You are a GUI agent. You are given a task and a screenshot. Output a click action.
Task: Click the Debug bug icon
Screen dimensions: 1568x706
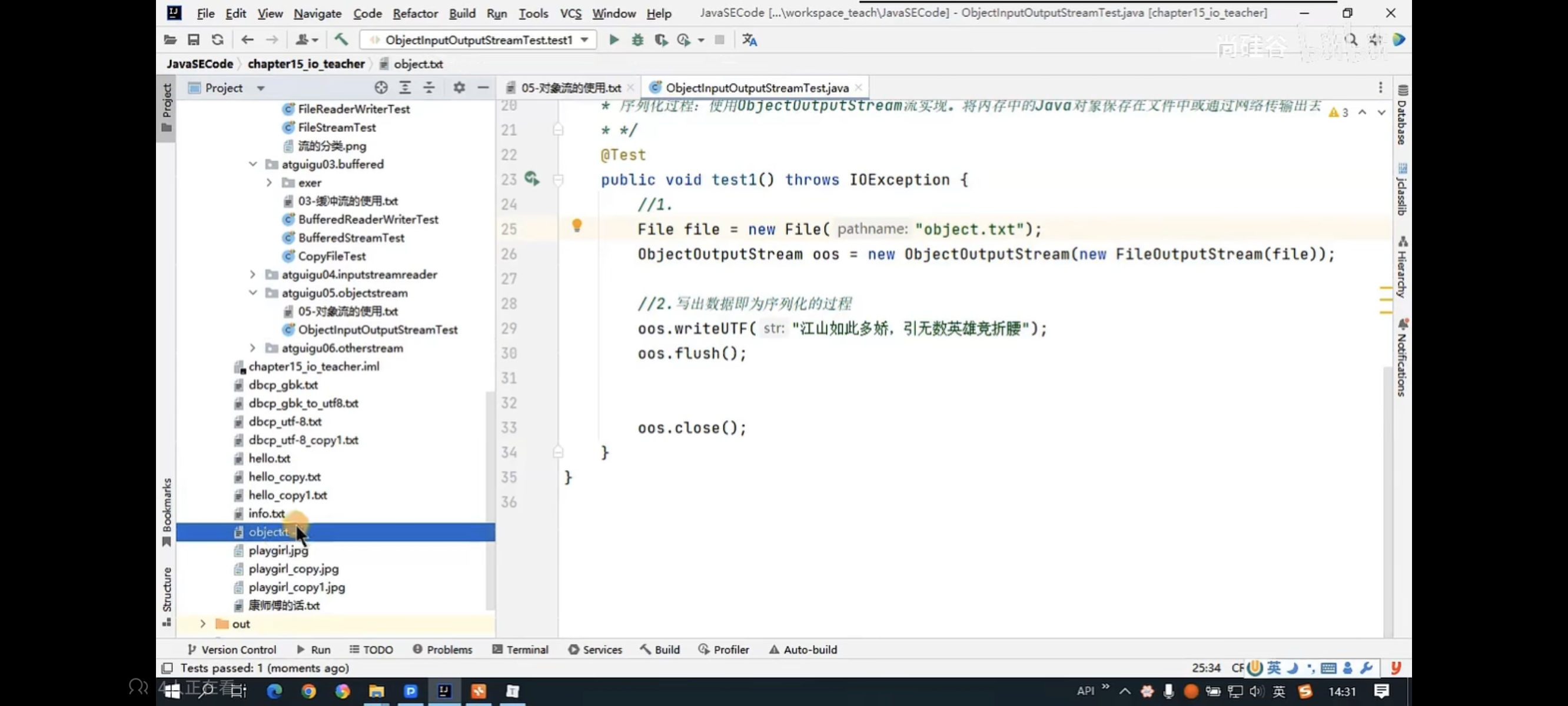click(x=637, y=40)
